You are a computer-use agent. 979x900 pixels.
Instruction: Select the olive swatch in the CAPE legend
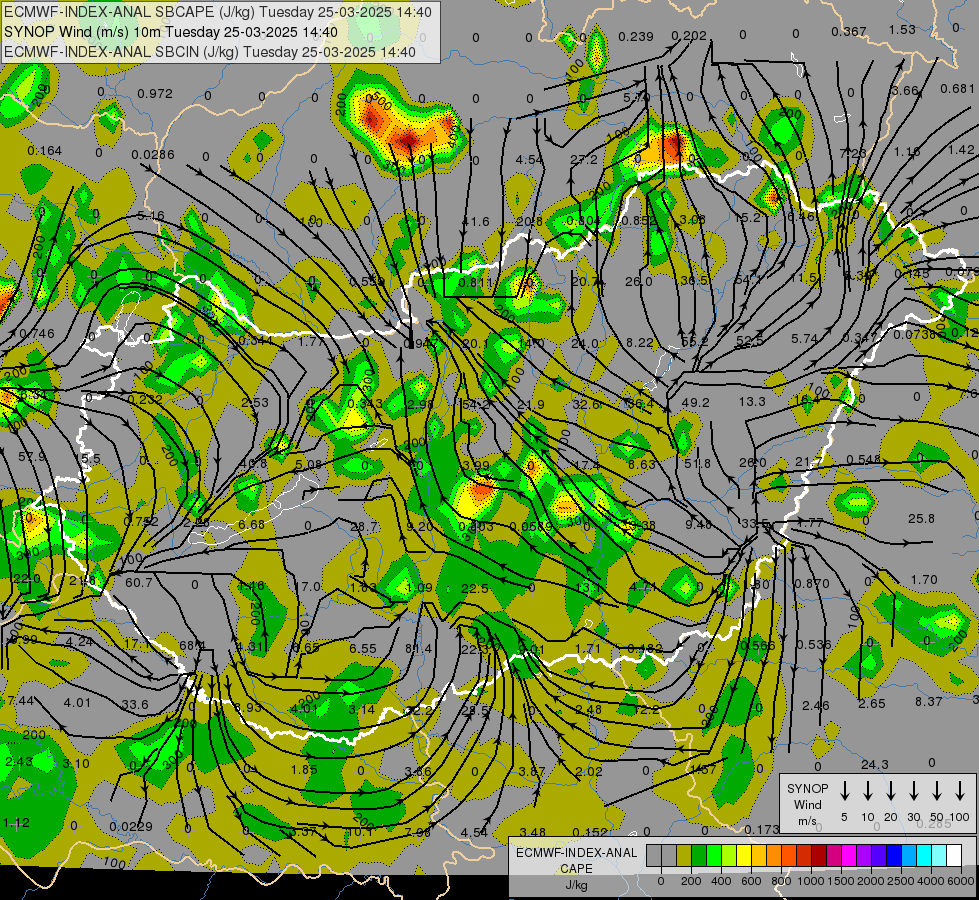pyautogui.click(x=684, y=855)
